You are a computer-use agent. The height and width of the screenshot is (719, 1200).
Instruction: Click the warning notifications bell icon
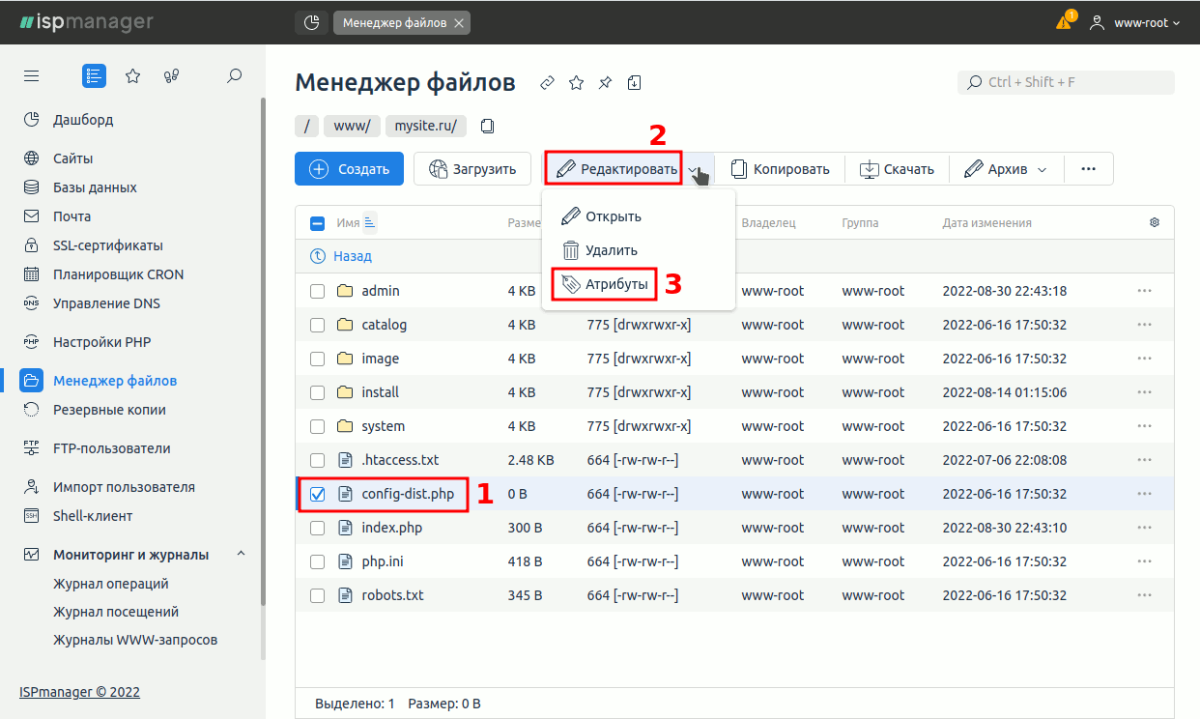1064,22
